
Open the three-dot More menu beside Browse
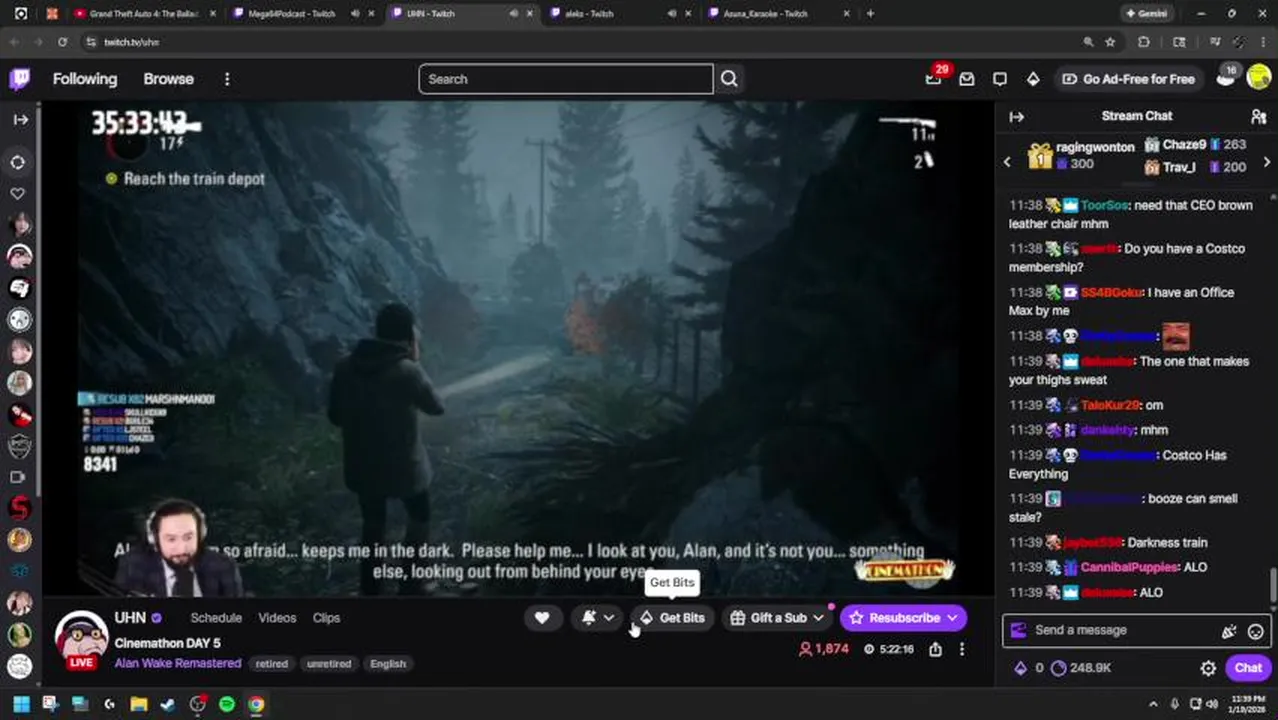(227, 79)
